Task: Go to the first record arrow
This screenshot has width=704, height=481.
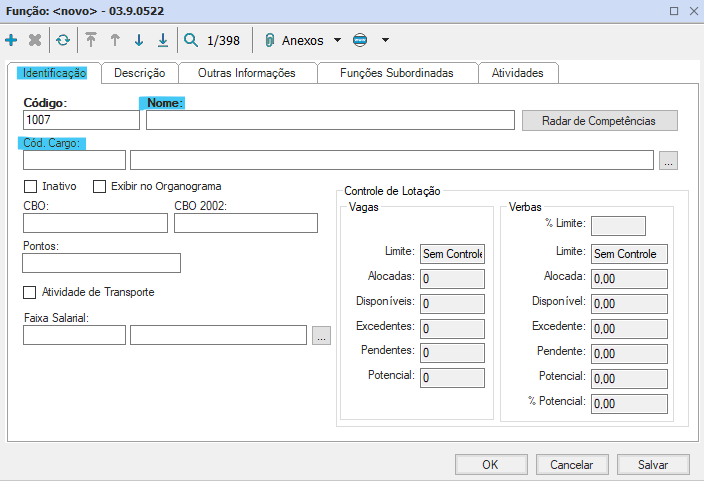Action: coord(91,41)
